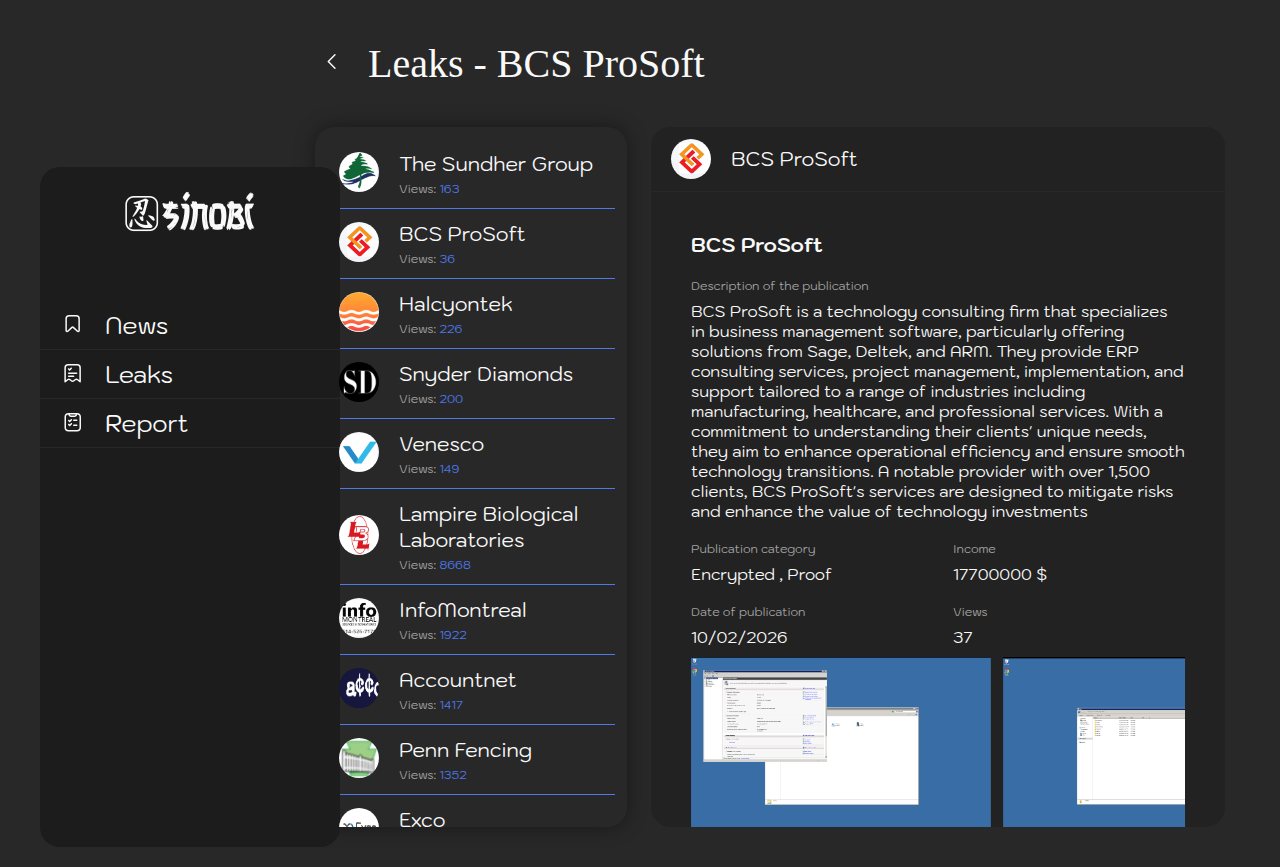Click the back arrow beside Leaks title
This screenshot has width=1280, height=867.
point(332,62)
